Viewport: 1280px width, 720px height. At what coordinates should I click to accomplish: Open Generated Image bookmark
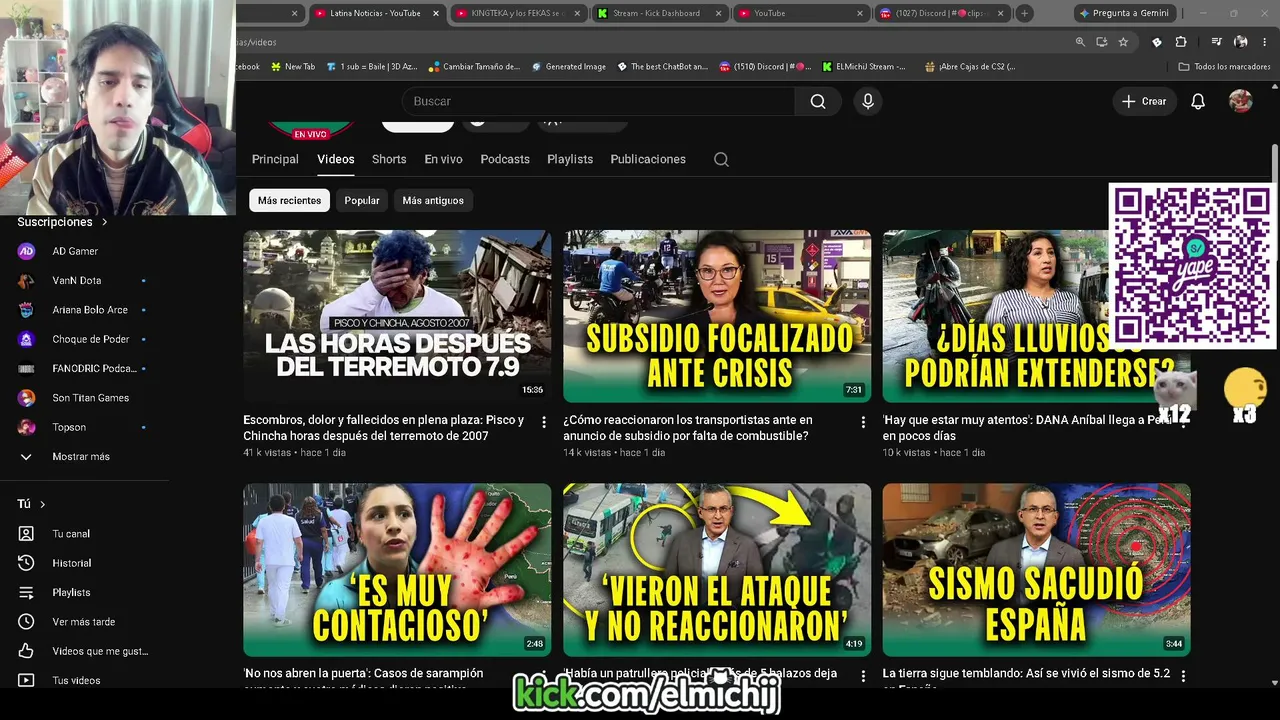[569, 67]
